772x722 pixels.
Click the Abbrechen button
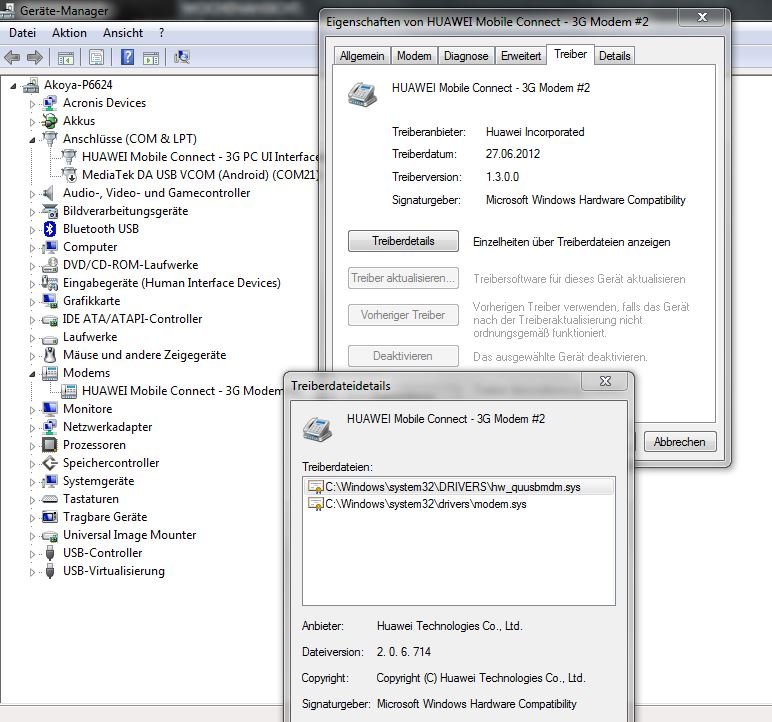coord(679,442)
